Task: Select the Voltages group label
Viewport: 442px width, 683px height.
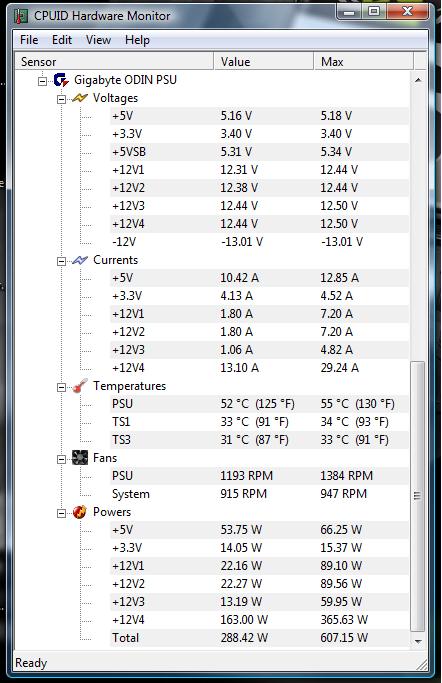Action: coord(115,98)
